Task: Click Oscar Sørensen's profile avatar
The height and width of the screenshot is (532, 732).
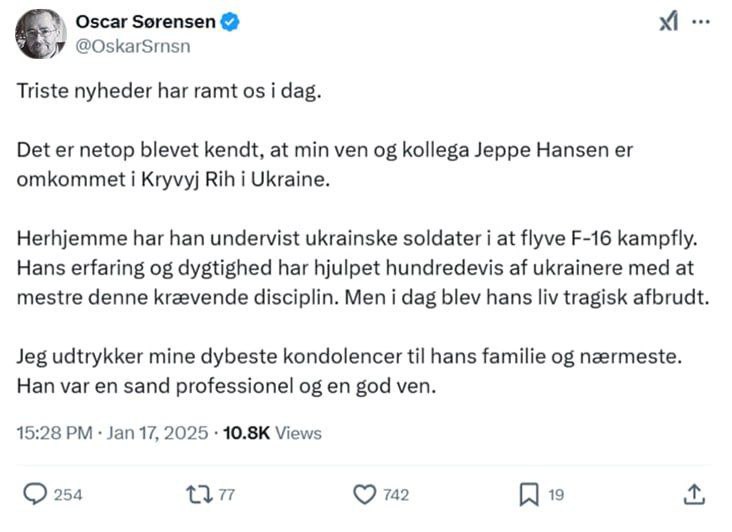Action: 41,34
